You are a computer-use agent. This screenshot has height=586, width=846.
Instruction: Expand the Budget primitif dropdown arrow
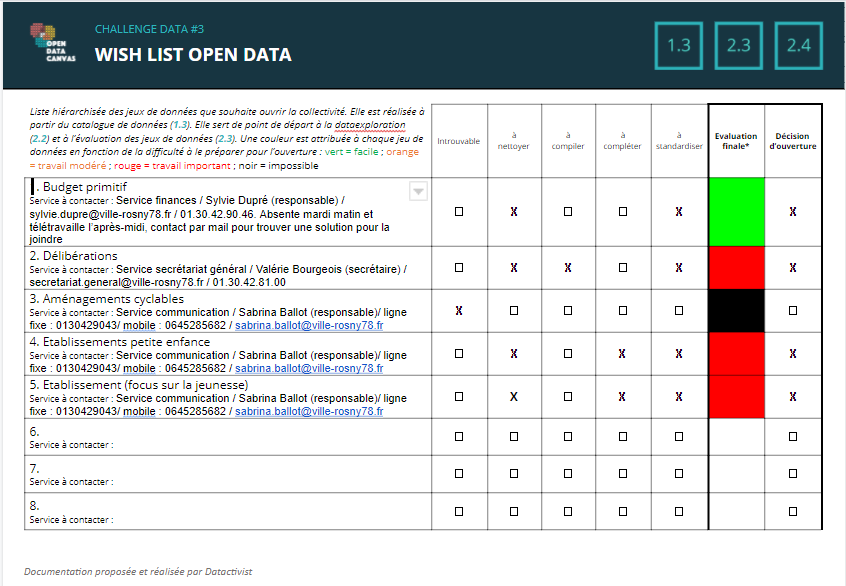(x=419, y=191)
